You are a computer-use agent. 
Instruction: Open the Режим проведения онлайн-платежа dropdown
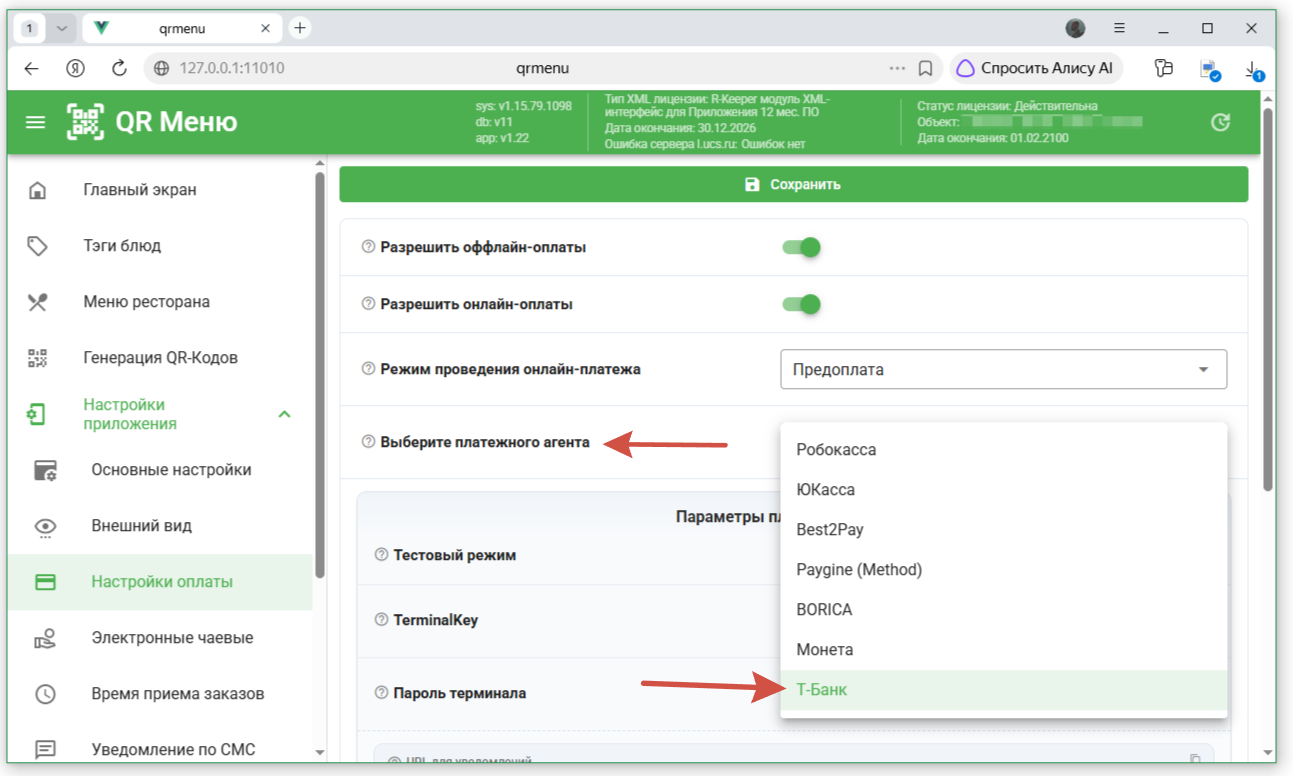click(x=1003, y=369)
